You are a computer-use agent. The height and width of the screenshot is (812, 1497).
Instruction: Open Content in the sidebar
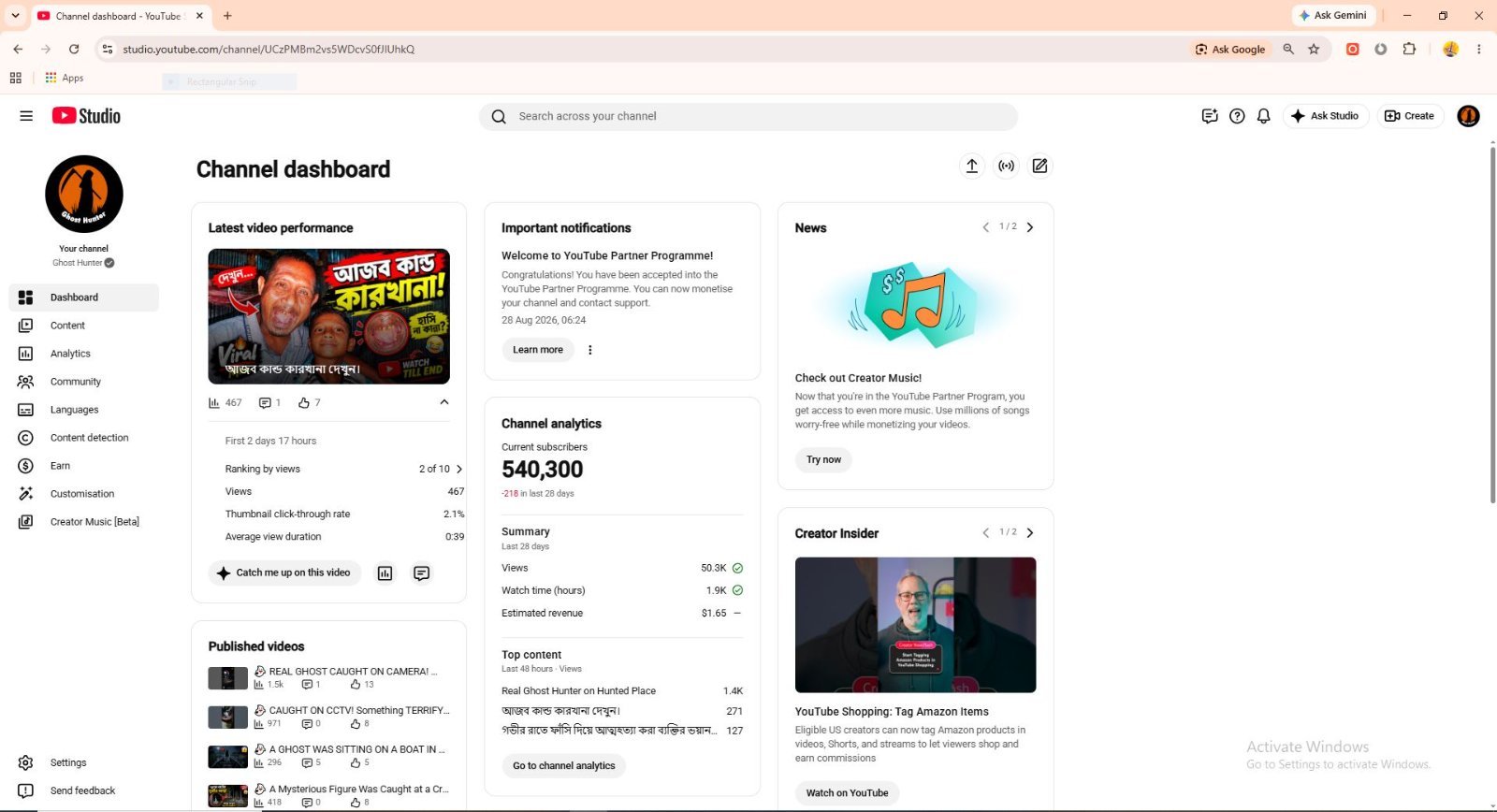84,326
